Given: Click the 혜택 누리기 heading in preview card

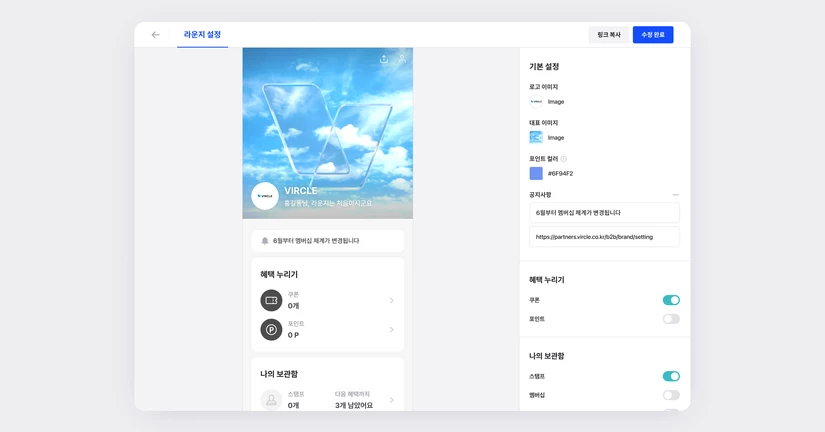Looking at the screenshot, I should click(279, 275).
